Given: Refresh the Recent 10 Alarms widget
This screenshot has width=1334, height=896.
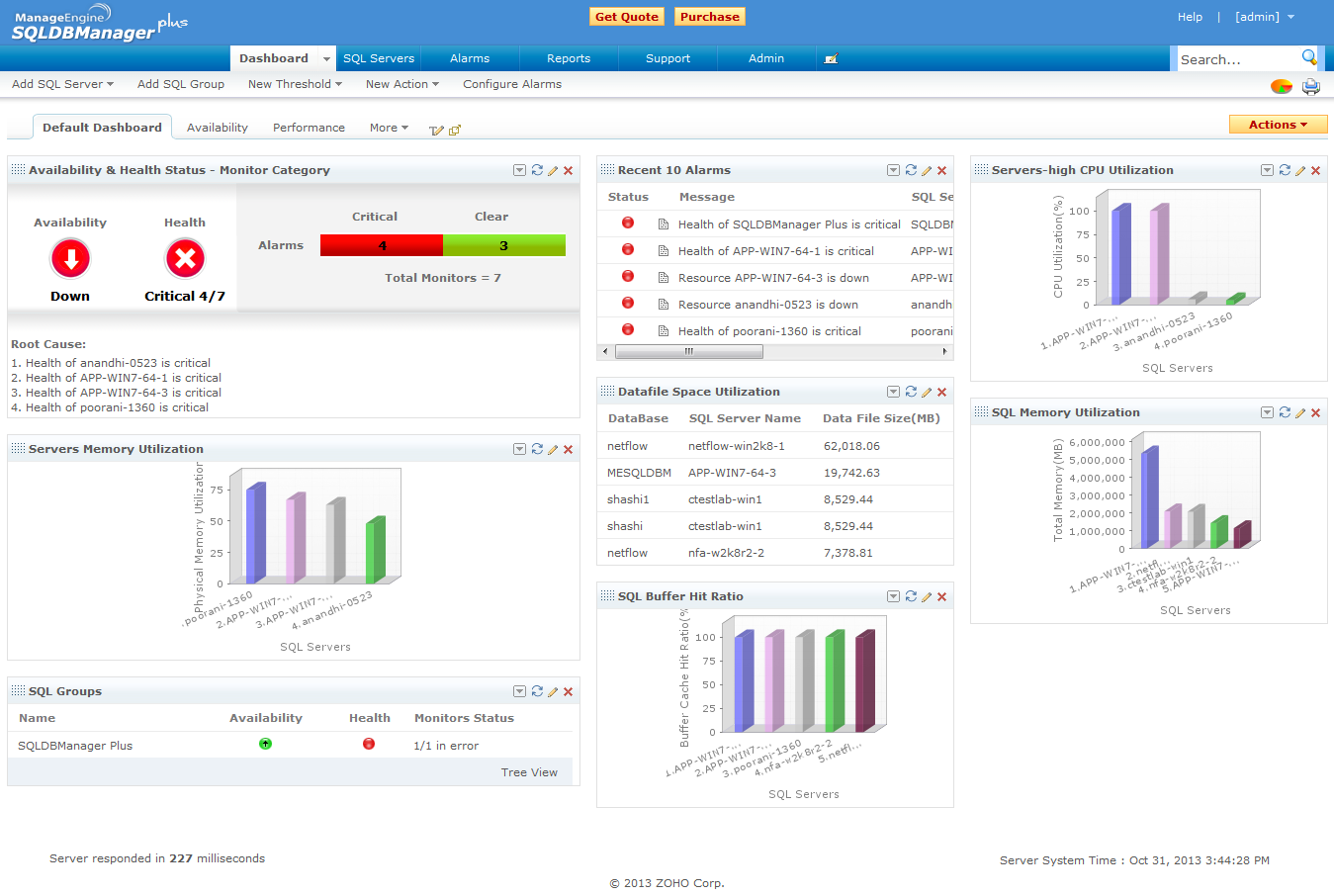Looking at the screenshot, I should click(911, 170).
